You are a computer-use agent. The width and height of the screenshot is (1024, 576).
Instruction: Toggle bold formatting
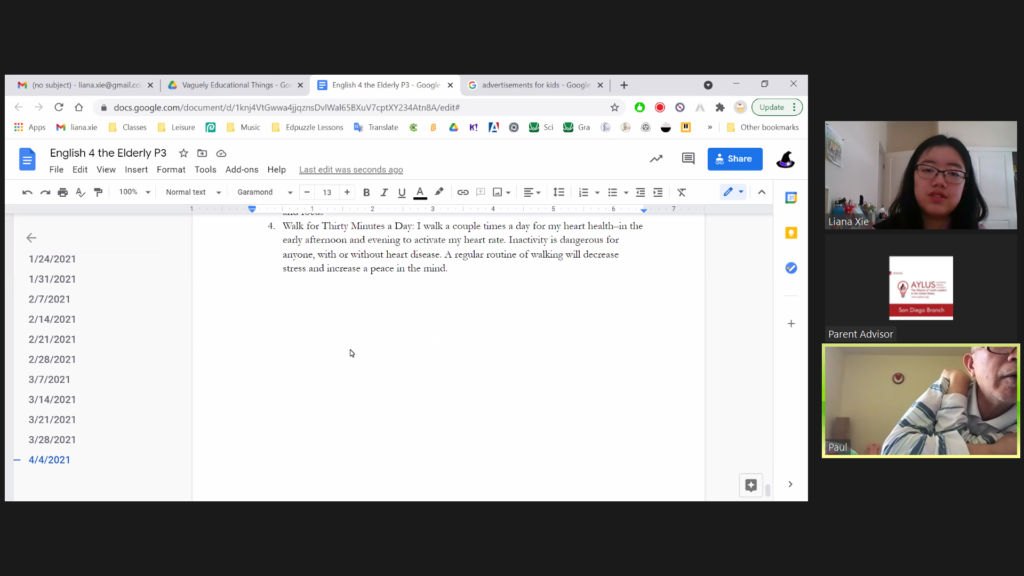[x=366, y=193]
